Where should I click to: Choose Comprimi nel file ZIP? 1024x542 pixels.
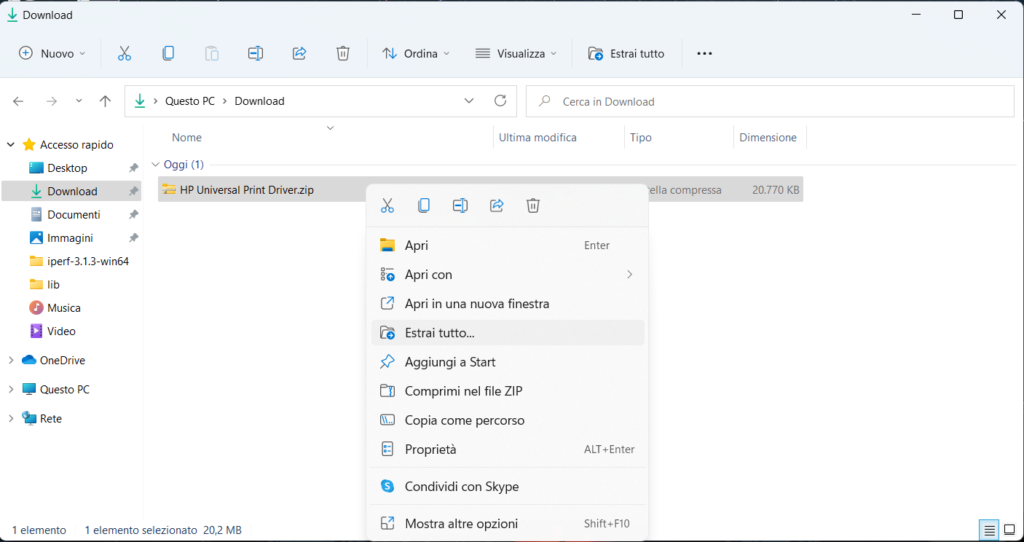click(507, 391)
